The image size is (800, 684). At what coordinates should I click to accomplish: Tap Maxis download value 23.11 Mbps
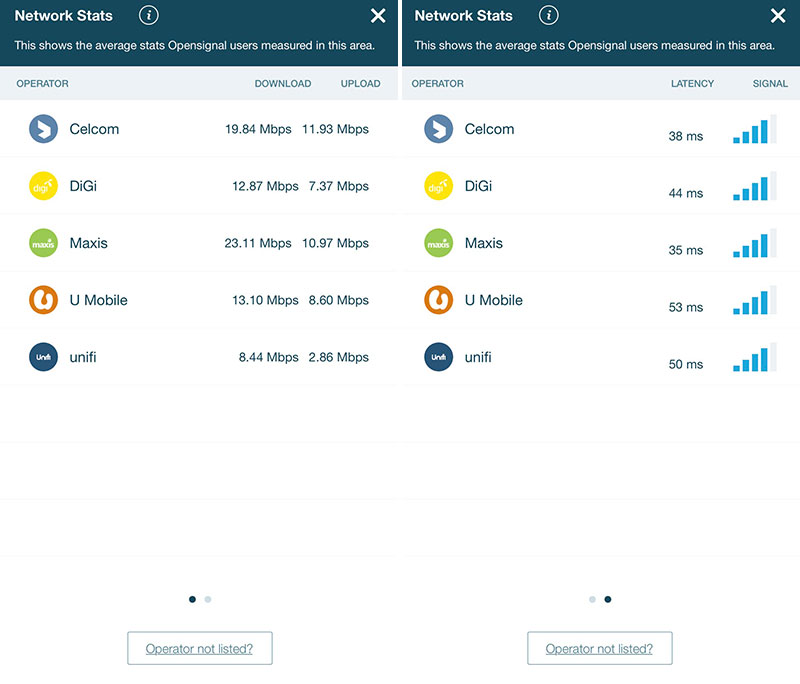[x=258, y=243]
